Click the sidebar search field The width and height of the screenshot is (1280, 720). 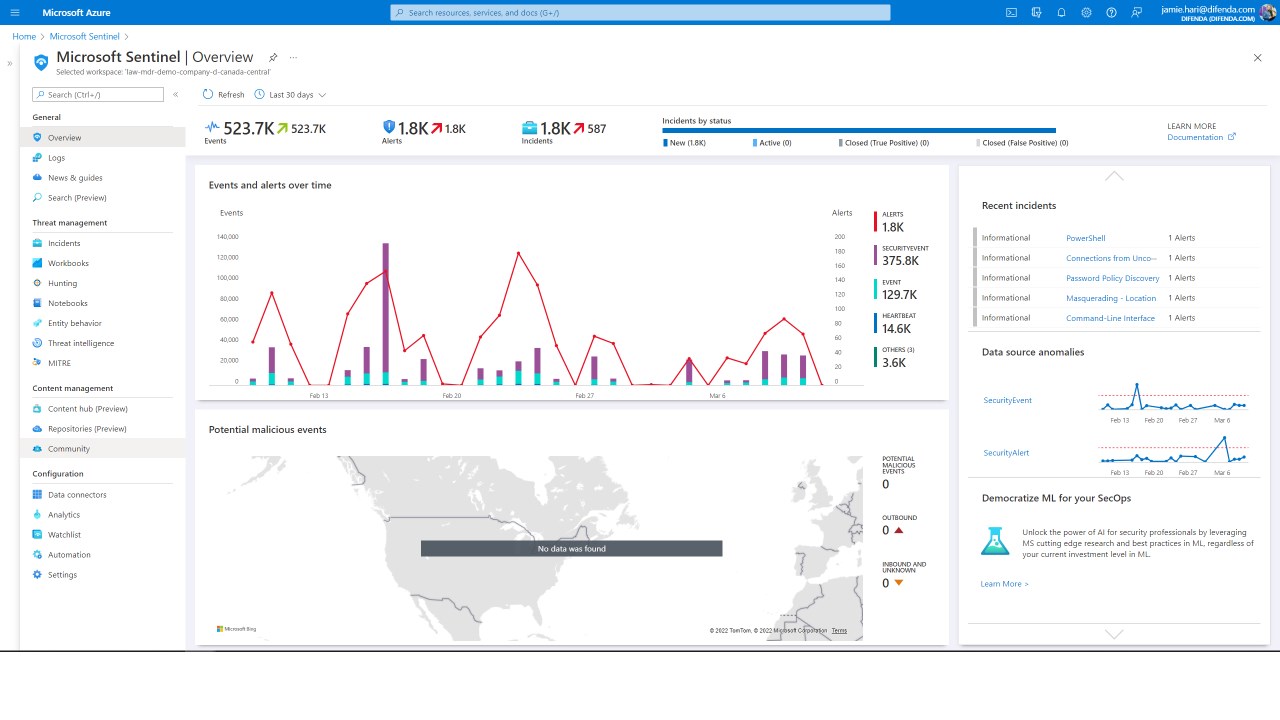click(x=98, y=94)
